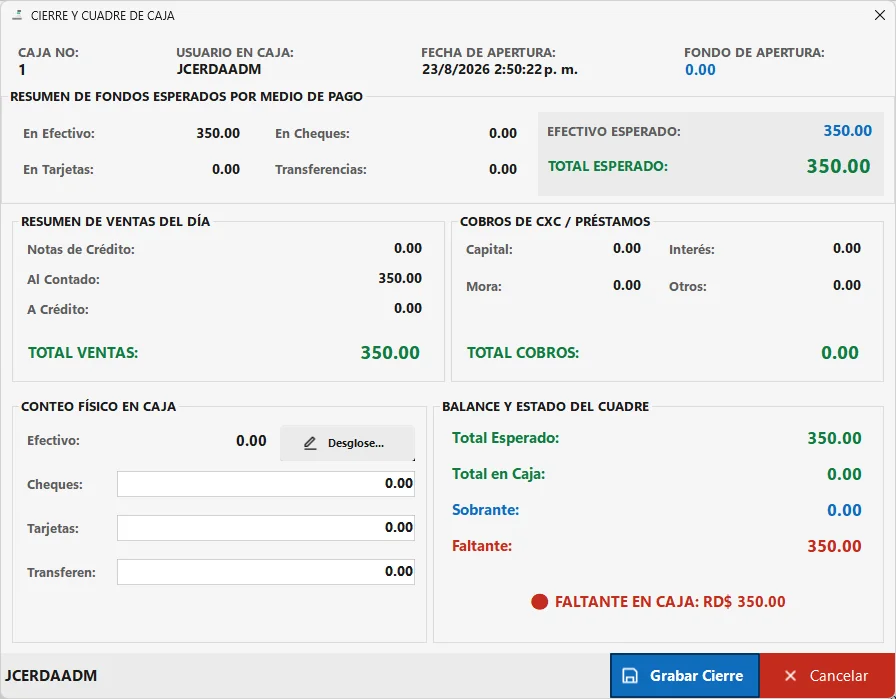Click the Efectivo count value in Conteo Físico
The width and height of the screenshot is (896, 699).
click(251, 441)
